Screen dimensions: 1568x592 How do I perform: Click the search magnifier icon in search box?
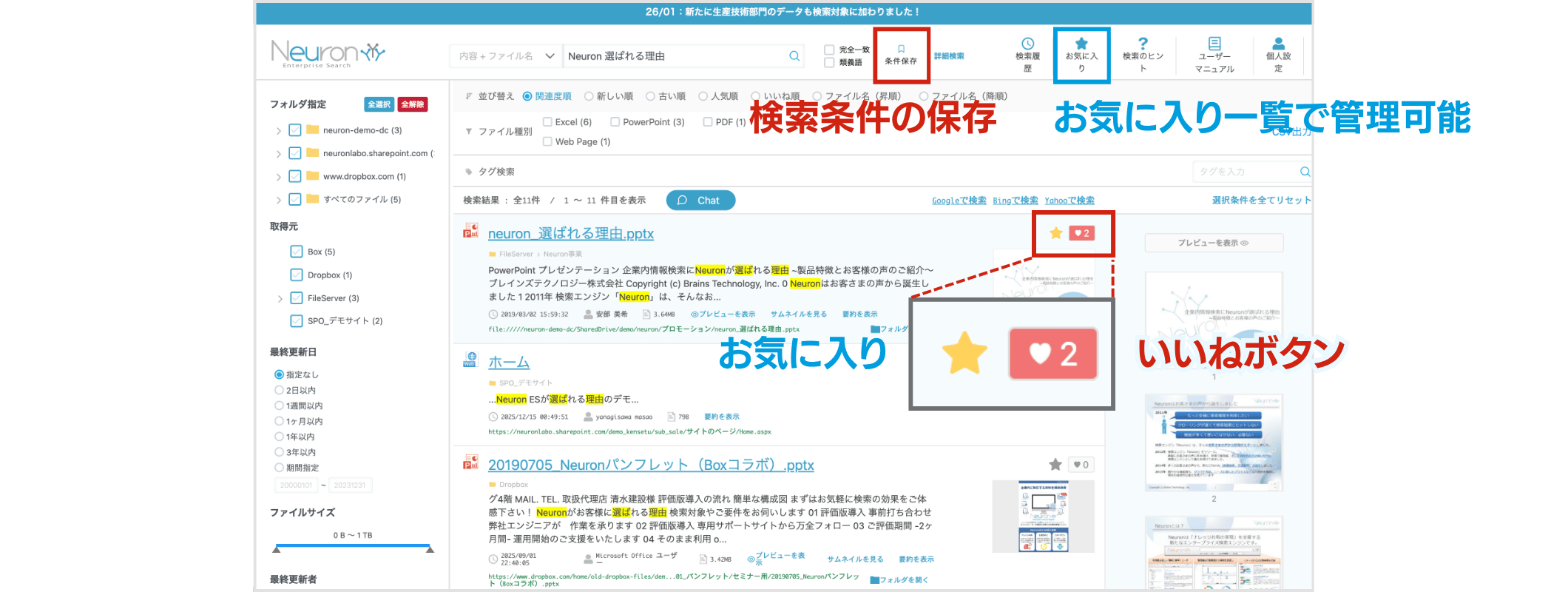794,55
